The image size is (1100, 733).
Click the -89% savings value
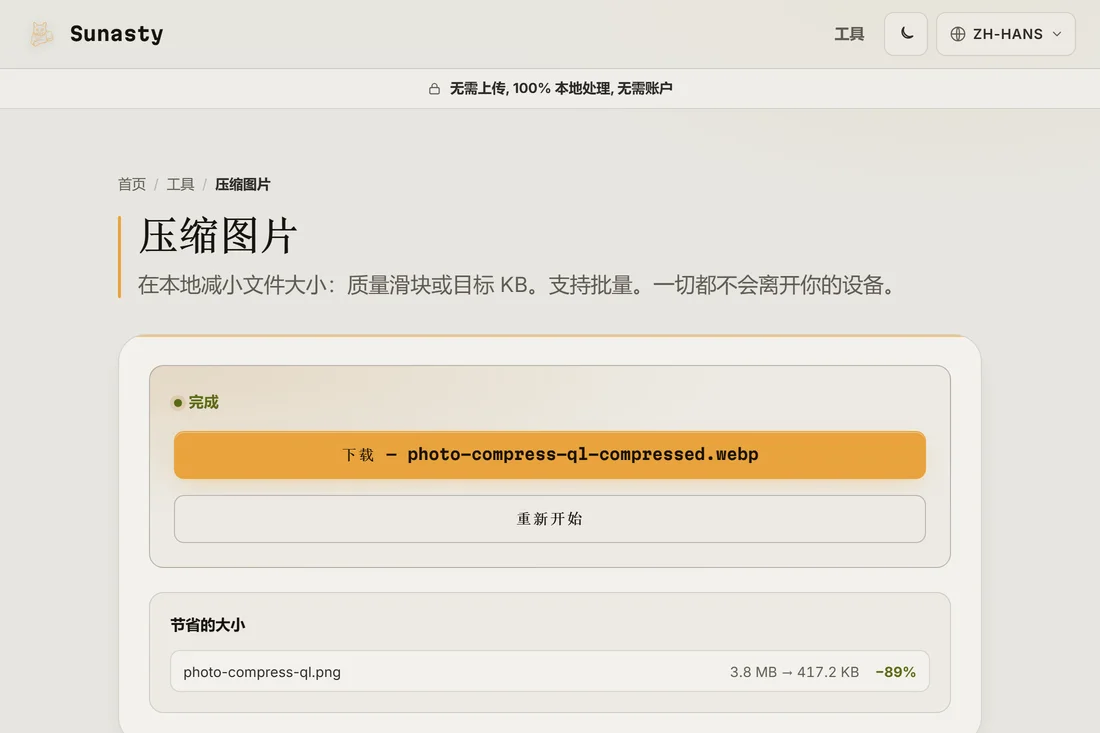click(895, 672)
